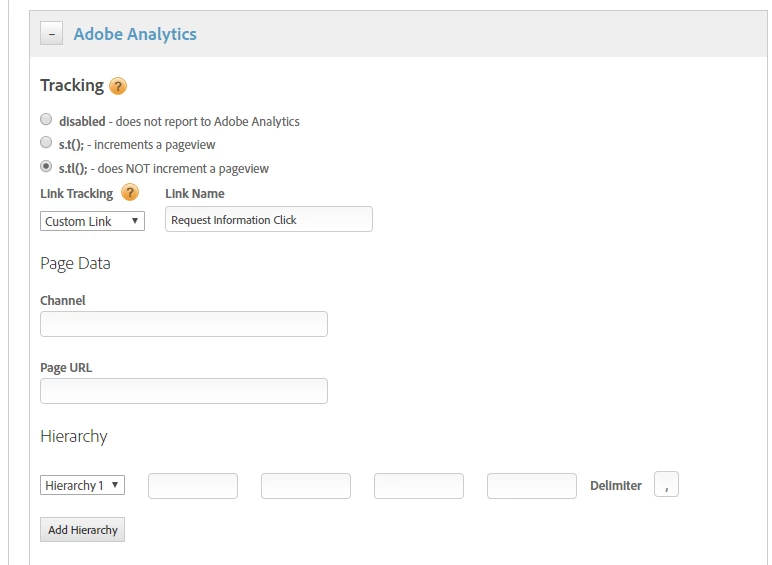The height and width of the screenshot is (565, 772).
Task: Select the s.t() pageview radio option
Action: 46,143
